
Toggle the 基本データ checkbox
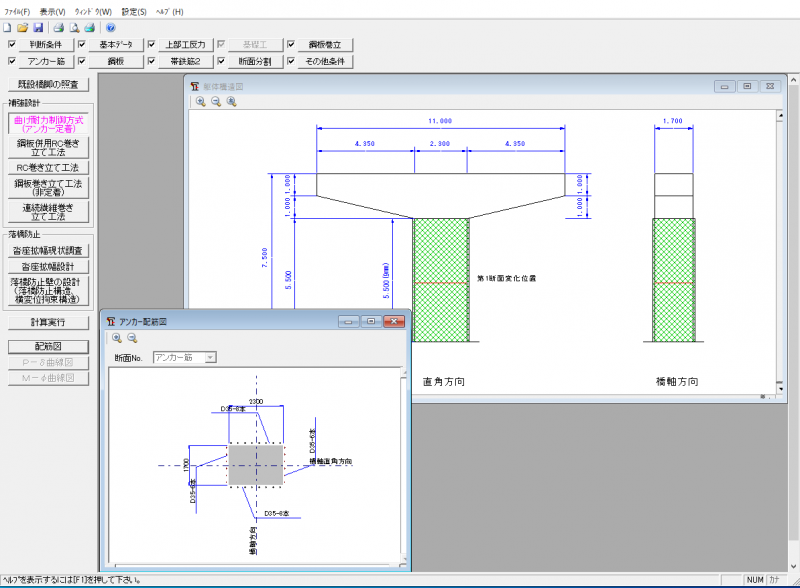82,44
